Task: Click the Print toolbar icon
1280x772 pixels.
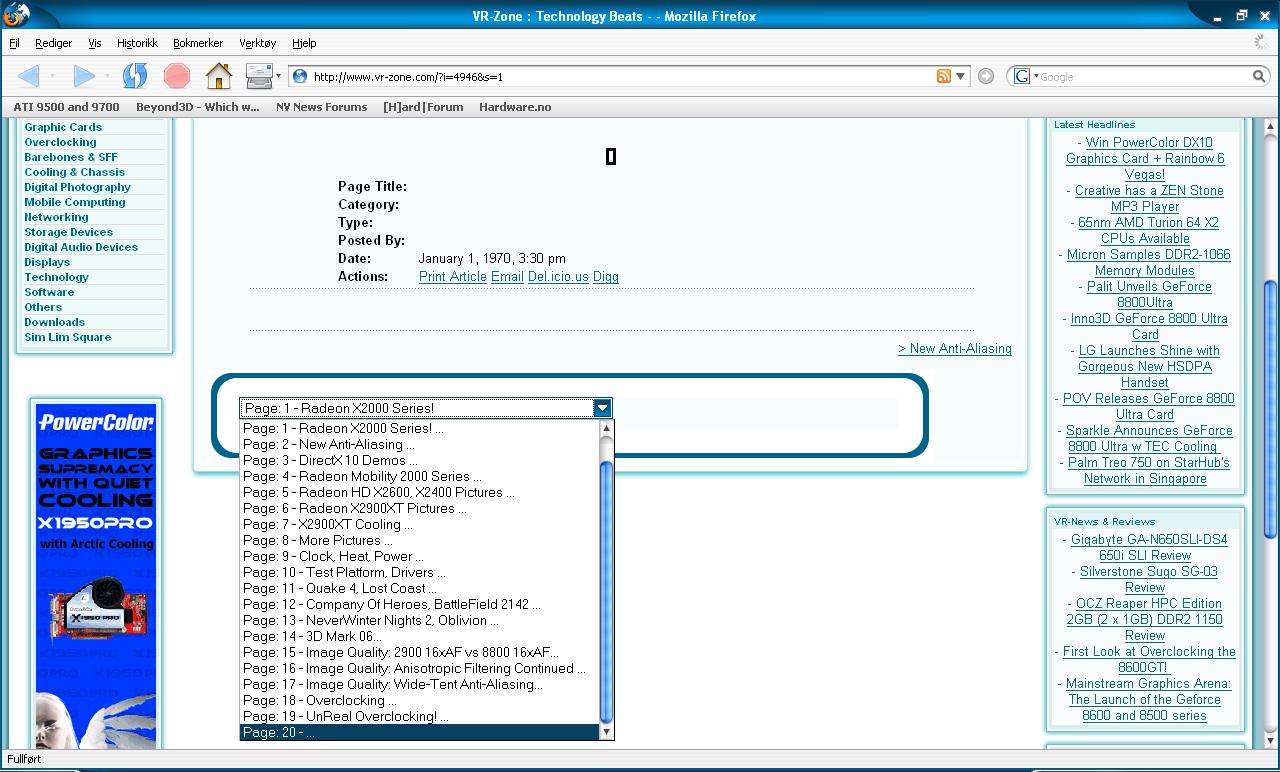Action: coord(259,76)
